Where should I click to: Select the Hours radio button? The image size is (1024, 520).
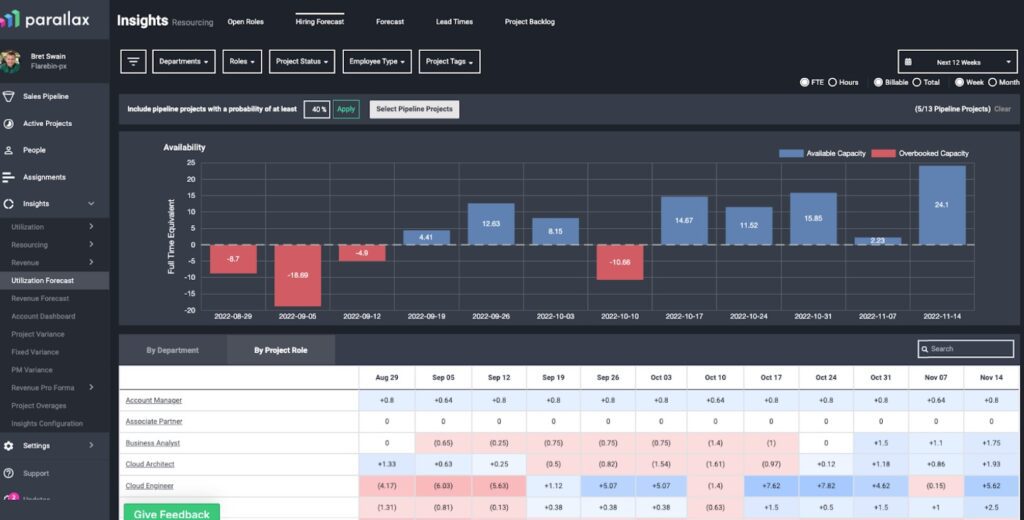point(832,82)
